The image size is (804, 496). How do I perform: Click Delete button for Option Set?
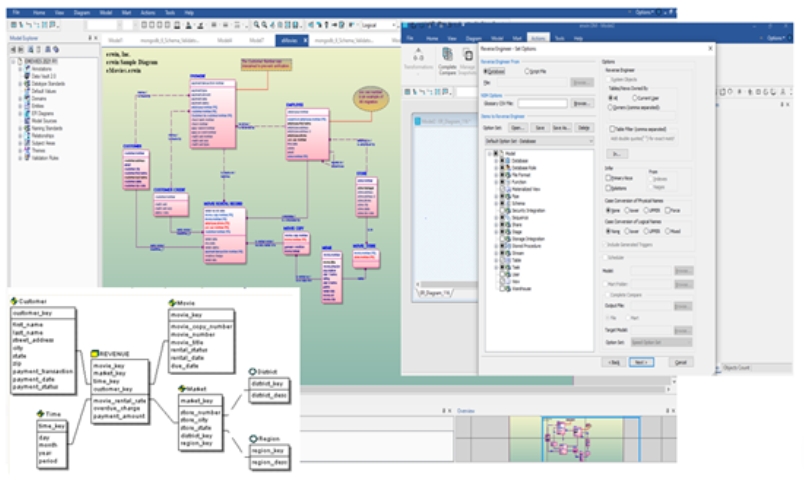[584, 128]
